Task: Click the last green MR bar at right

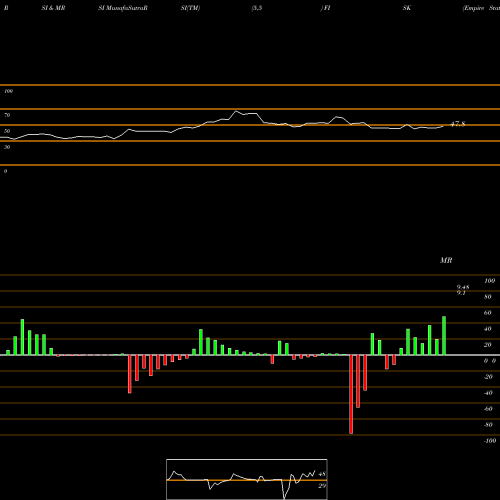Action: point(444,336)
